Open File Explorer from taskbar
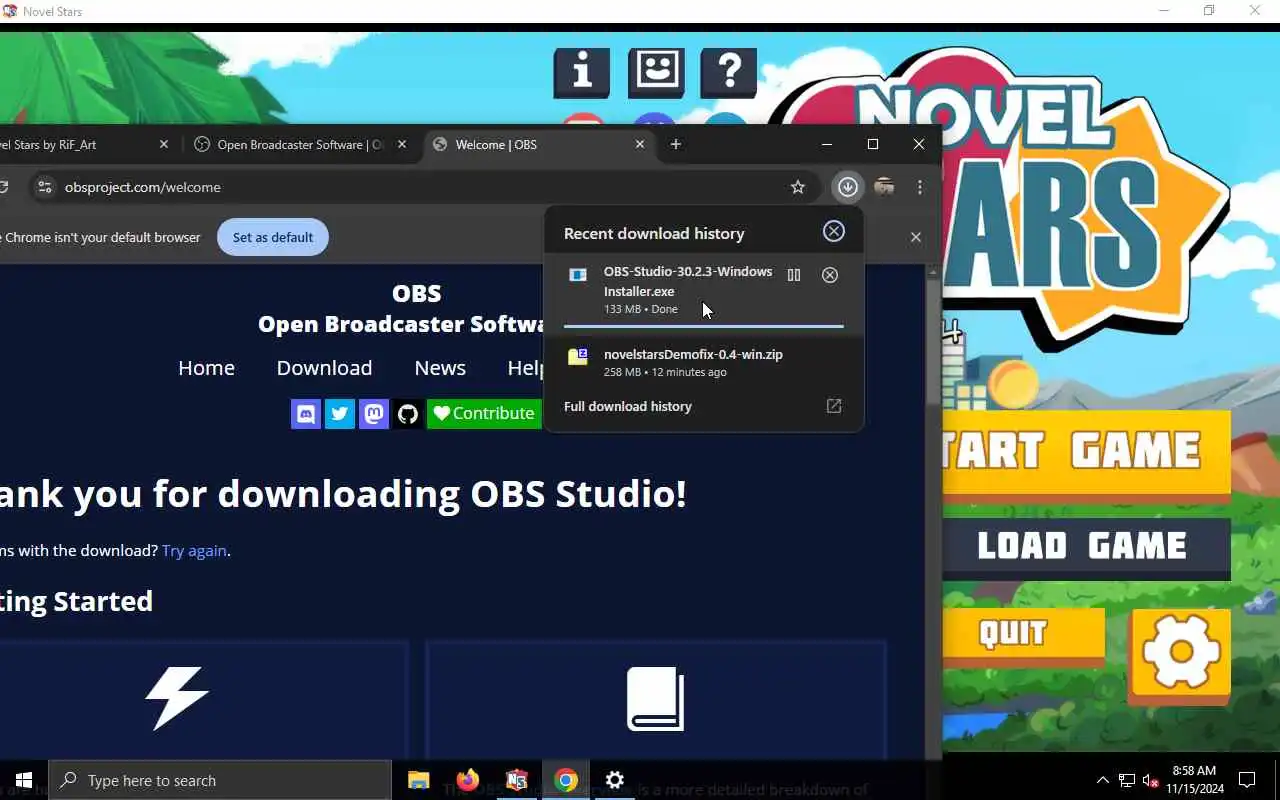The width and height of the screenshot is (1280, 800). pos(418,780)
